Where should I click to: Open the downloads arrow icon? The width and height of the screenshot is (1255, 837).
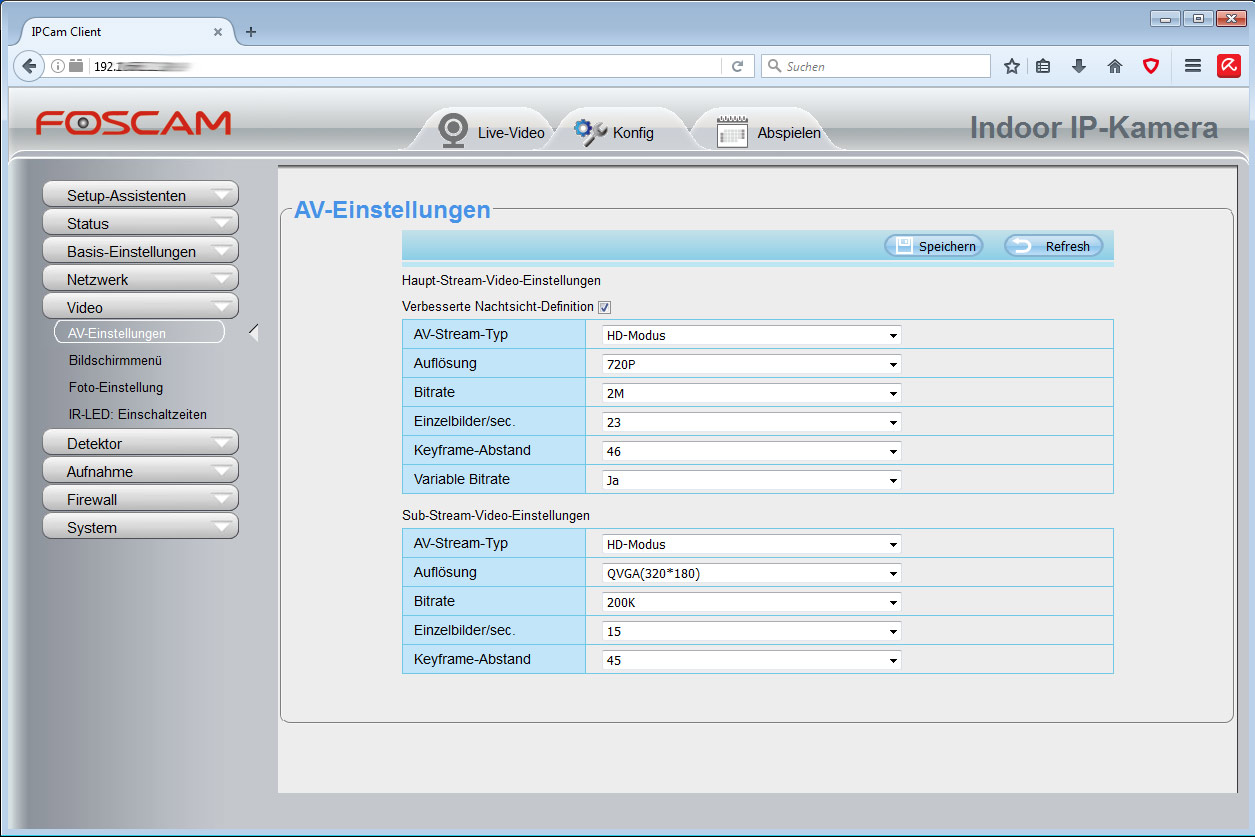pyautogui.click(x=1079, y=66)
